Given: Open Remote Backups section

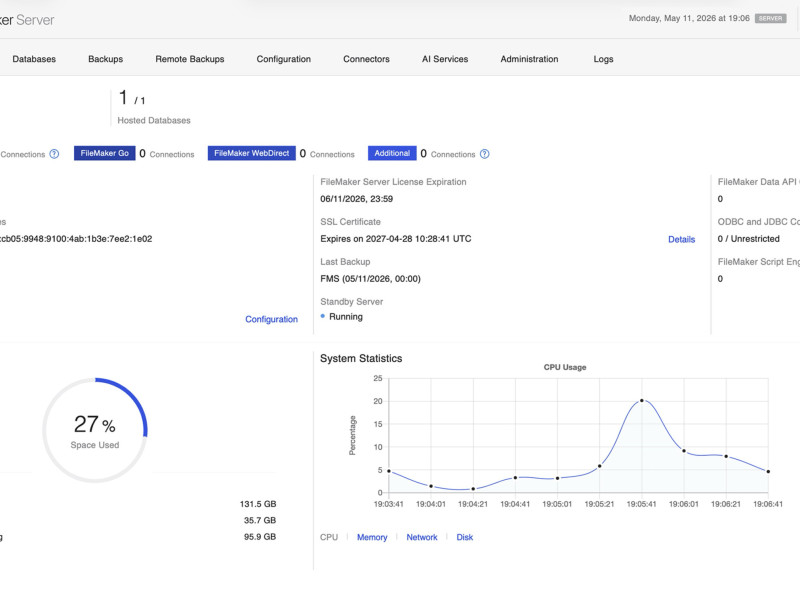Looking at the screenshot, I should [x=190, y=59].
